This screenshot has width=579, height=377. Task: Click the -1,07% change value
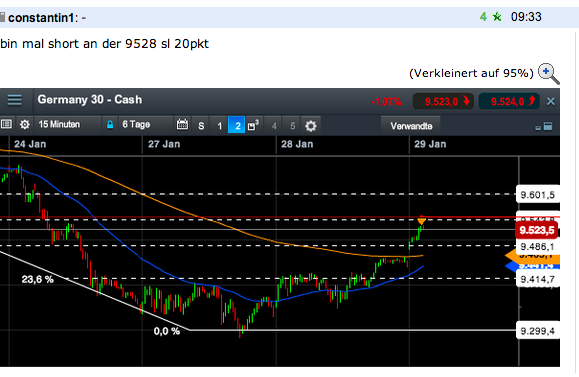click(386, 102)
